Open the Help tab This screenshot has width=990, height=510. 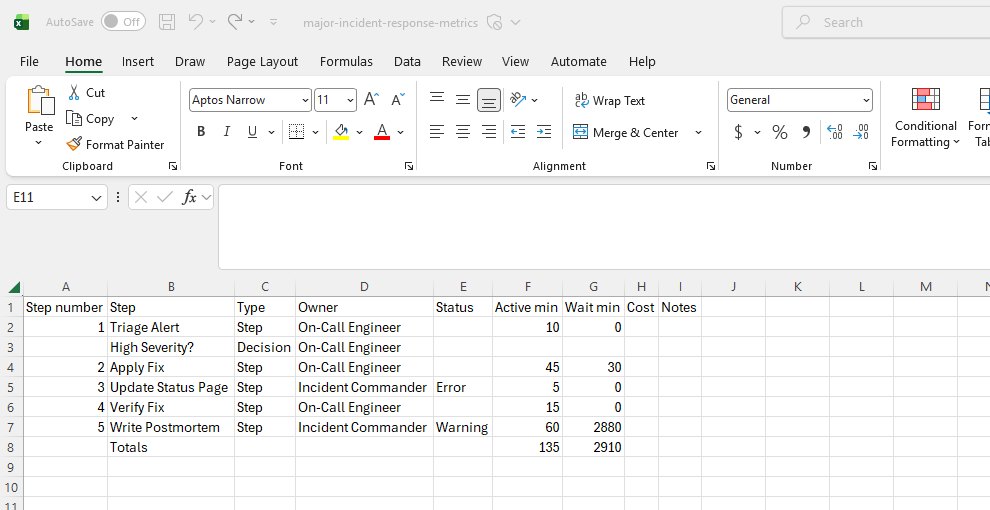(x=642, y=61)
